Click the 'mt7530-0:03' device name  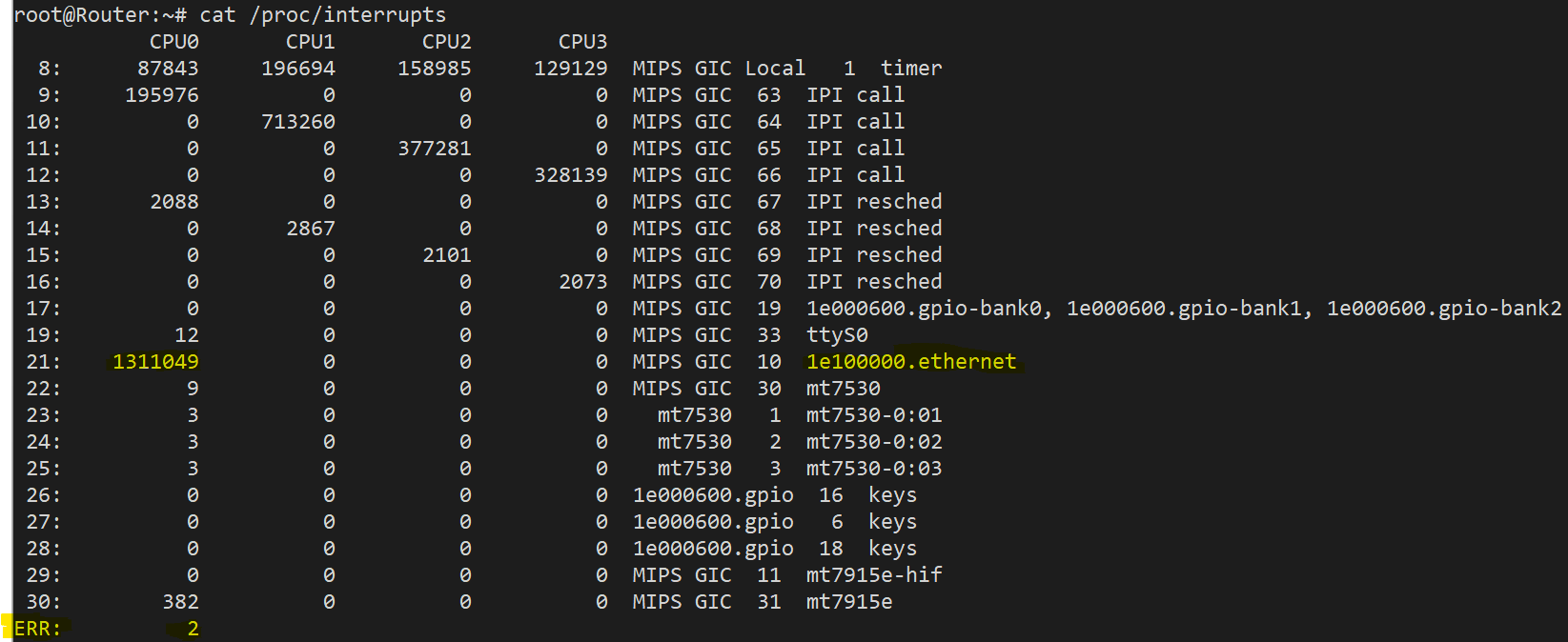click(874, 469)
